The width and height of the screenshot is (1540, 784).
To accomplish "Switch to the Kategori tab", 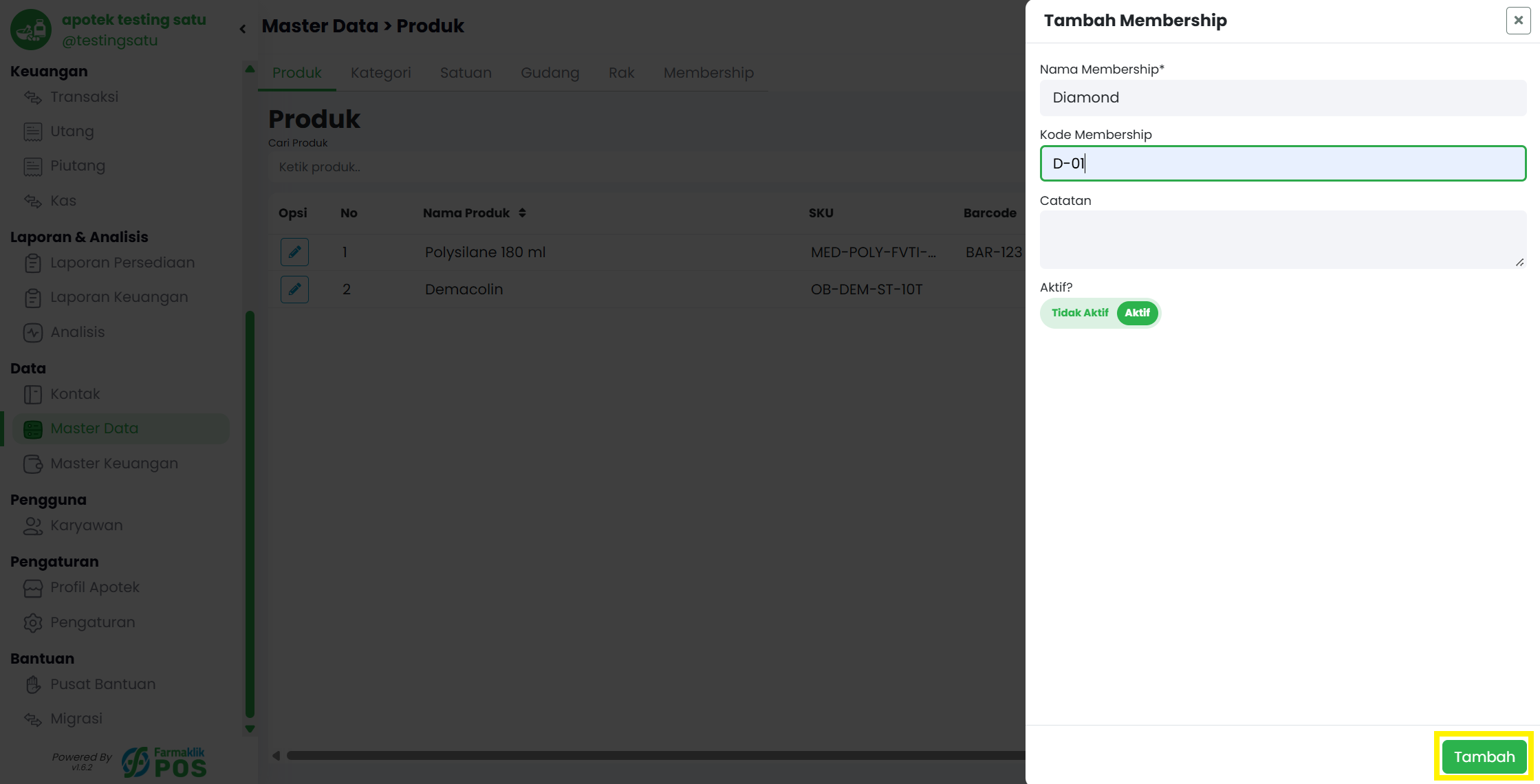I will (380, 73).
